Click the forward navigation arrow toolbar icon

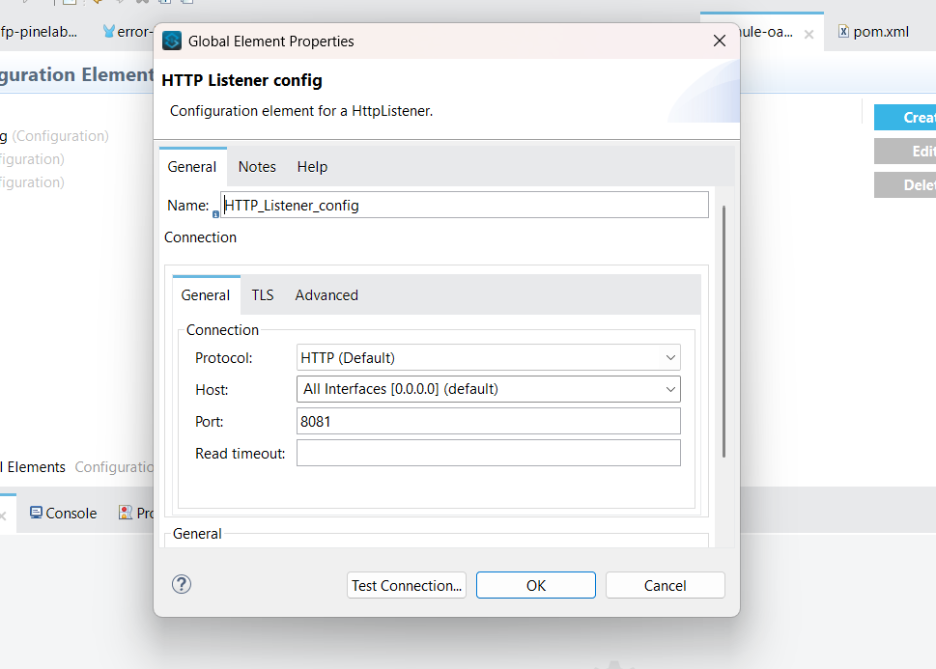point(120,4)
